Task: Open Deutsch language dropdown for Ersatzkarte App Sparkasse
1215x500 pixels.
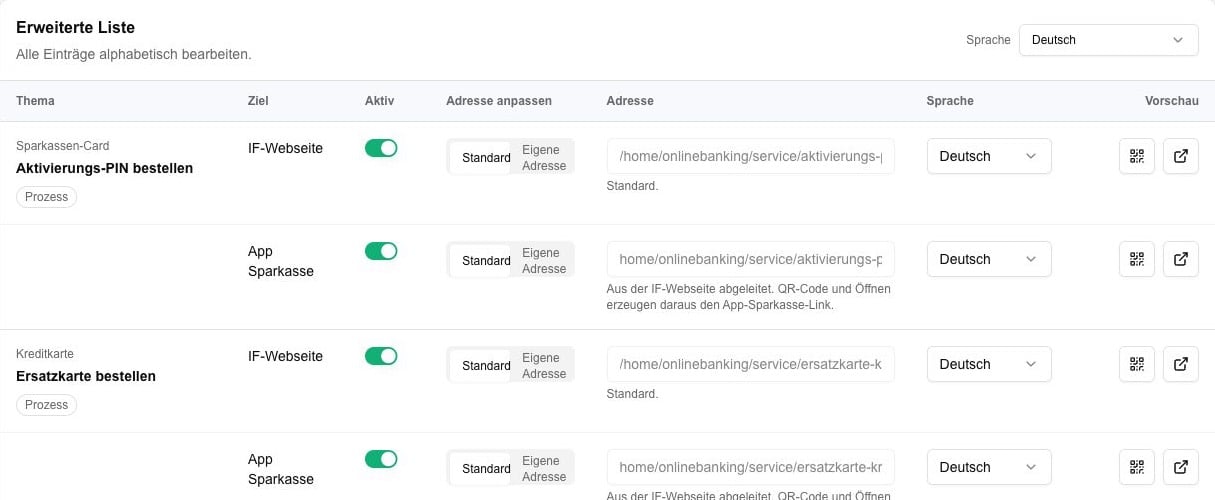Action: (x=989, y=467)
